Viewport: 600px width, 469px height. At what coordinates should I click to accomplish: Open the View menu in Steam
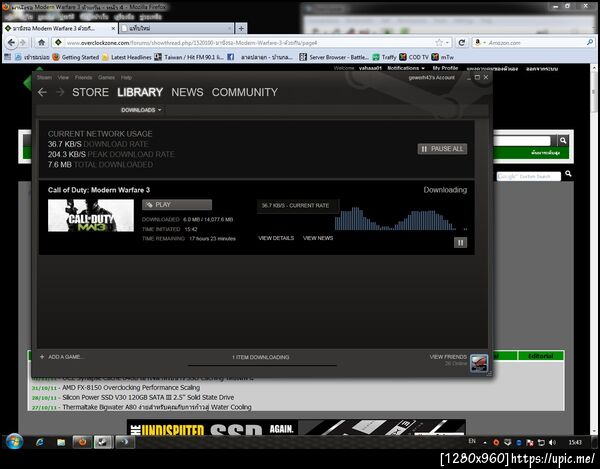[x=63, y=77]
